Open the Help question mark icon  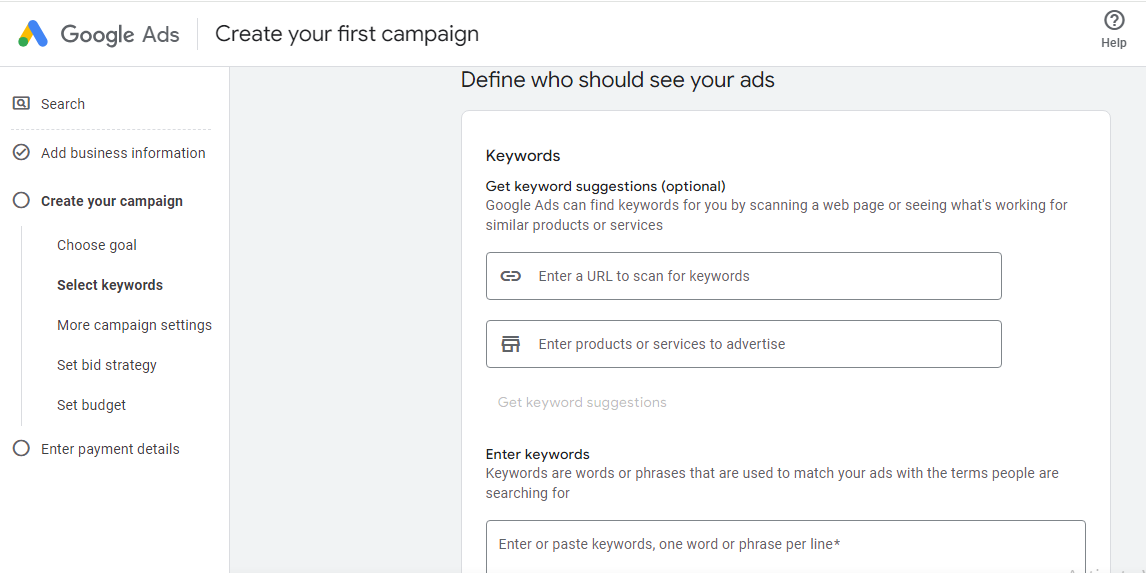tap(1114, 21)
